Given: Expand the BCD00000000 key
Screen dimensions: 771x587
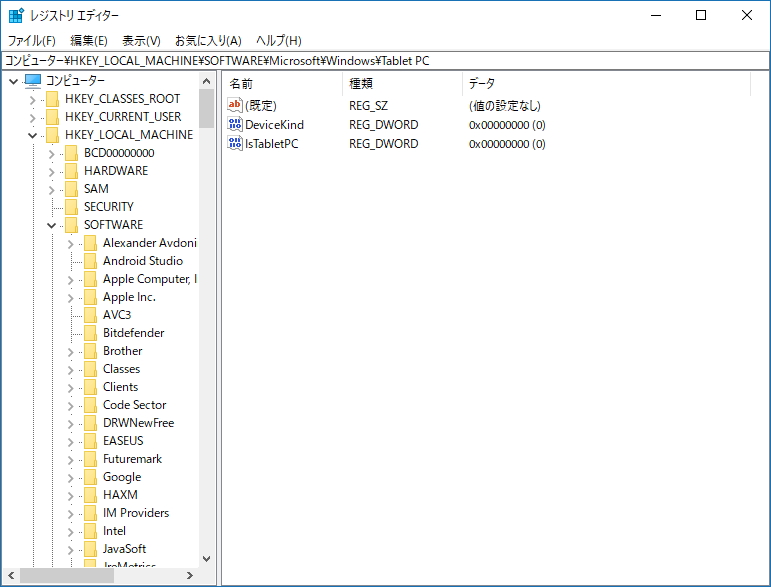Looking at the screenshot, I should 52,154.
